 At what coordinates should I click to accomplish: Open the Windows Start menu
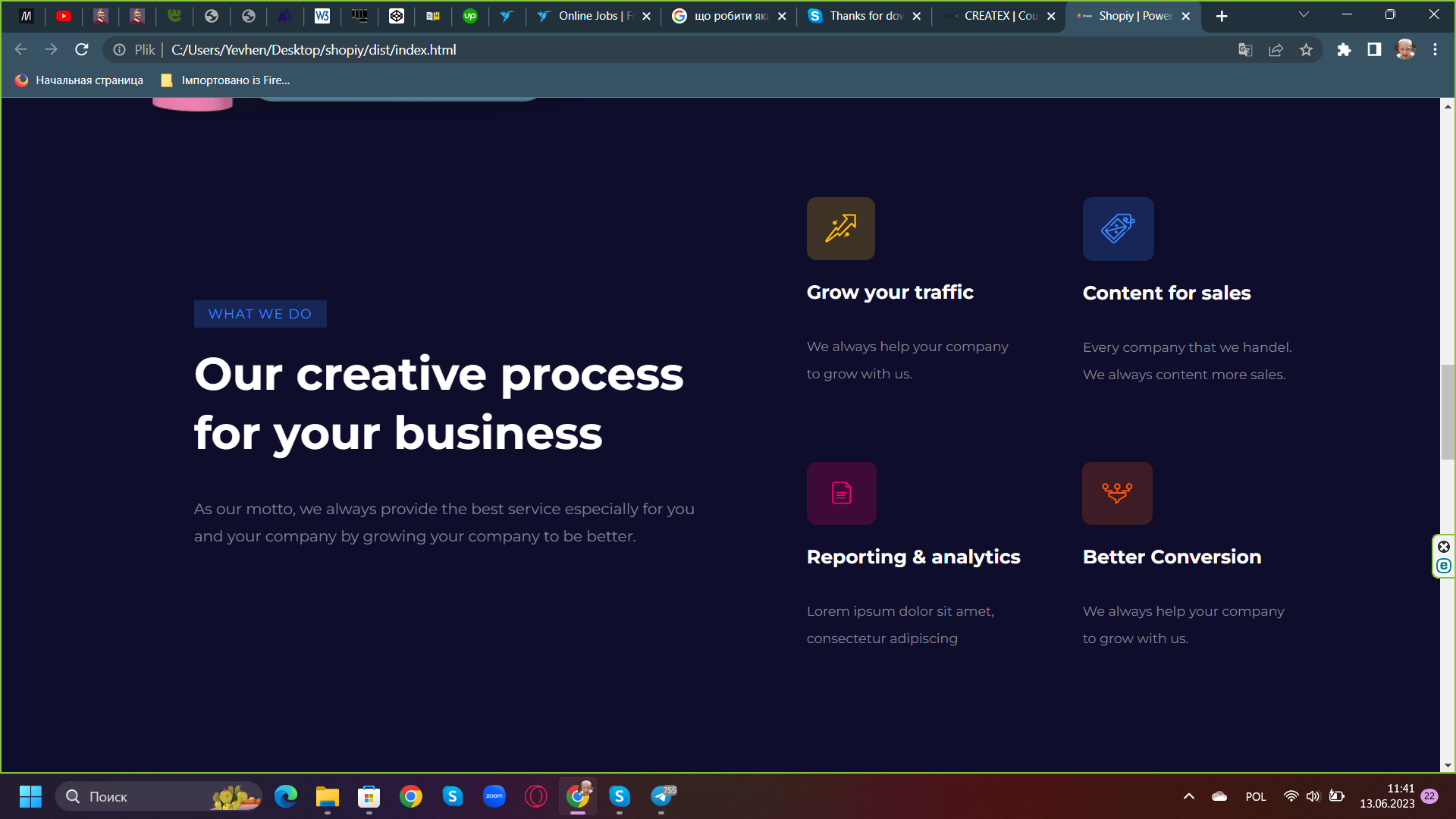click(30, 796)
